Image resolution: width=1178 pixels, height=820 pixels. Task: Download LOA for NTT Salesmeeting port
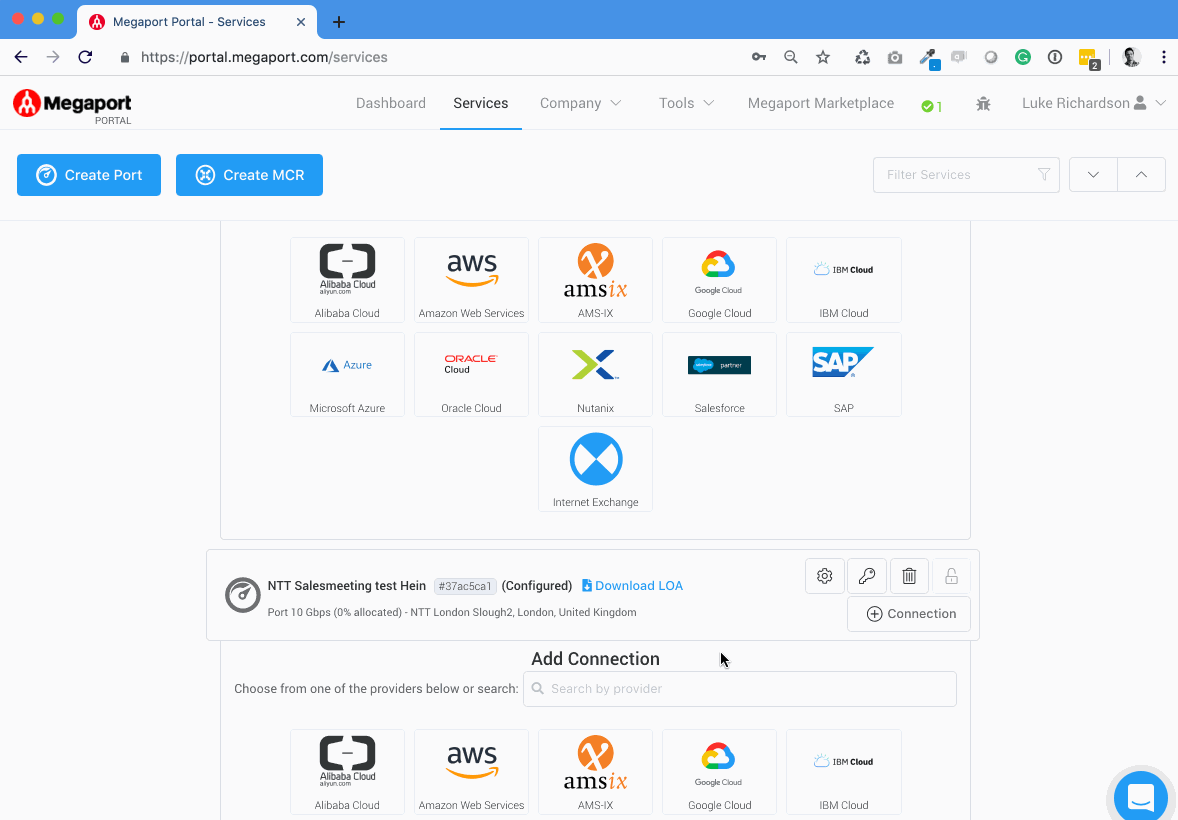(632, 585)
